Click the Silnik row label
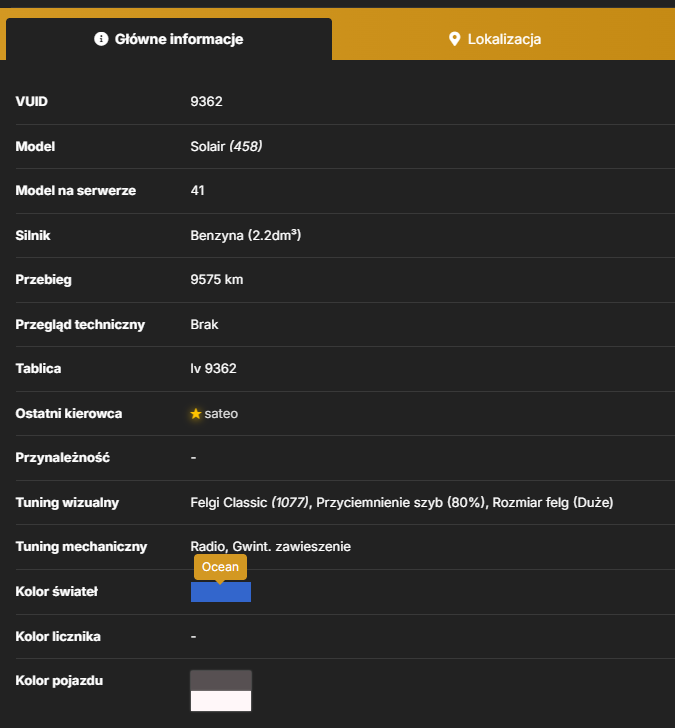675x728 pixels. click(x=33, y=235)
